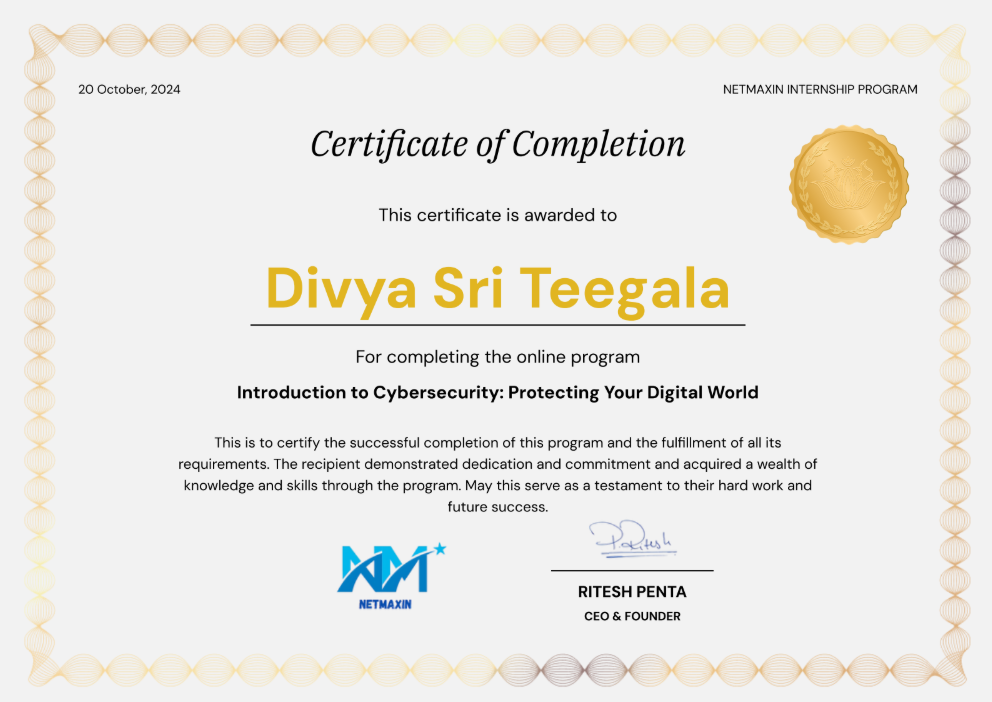Click the recipient name Divya Sri Teegala
Viewport: 992px width, 702px height.
click(x=497, y=288)
